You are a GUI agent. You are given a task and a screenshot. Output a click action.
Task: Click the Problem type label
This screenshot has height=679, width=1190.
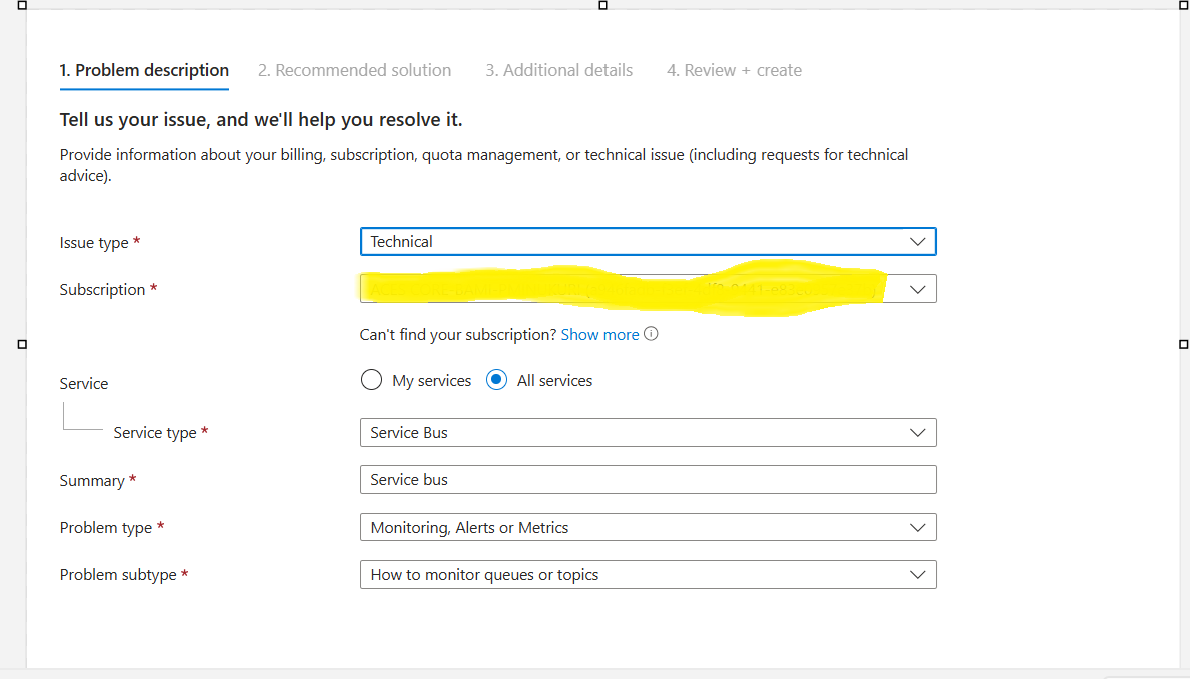[x=106, y=528]
